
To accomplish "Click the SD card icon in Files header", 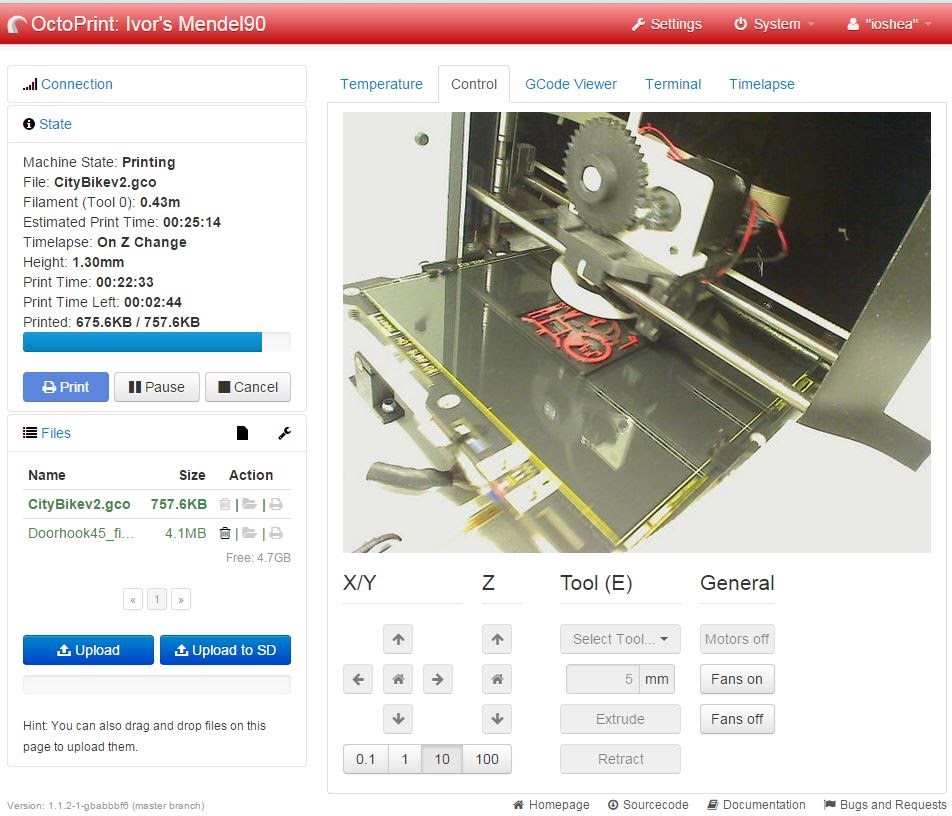I will pyautogui.click(x=242, y=433).
